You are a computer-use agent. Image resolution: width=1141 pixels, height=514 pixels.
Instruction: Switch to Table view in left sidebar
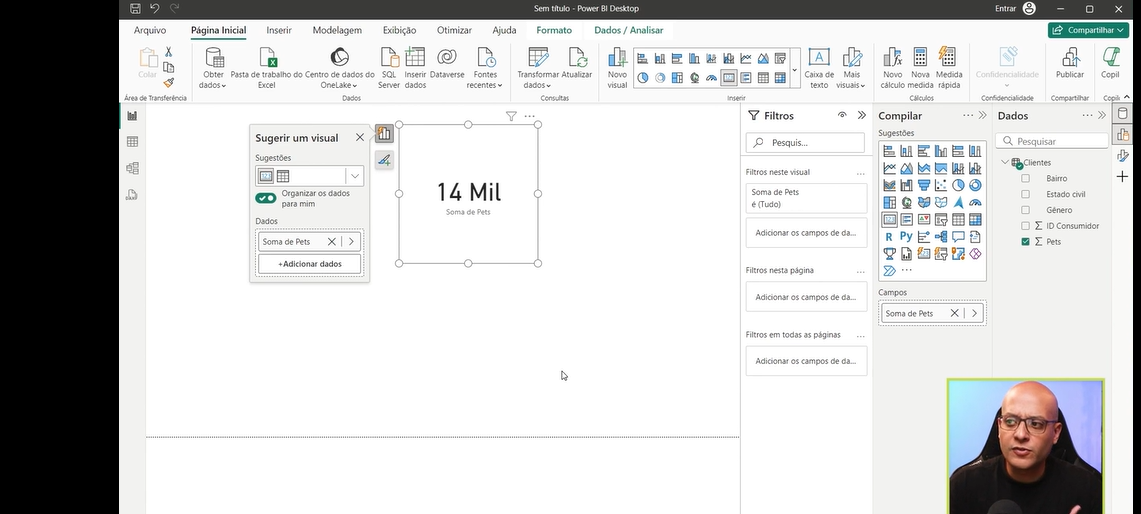point(132,142)
